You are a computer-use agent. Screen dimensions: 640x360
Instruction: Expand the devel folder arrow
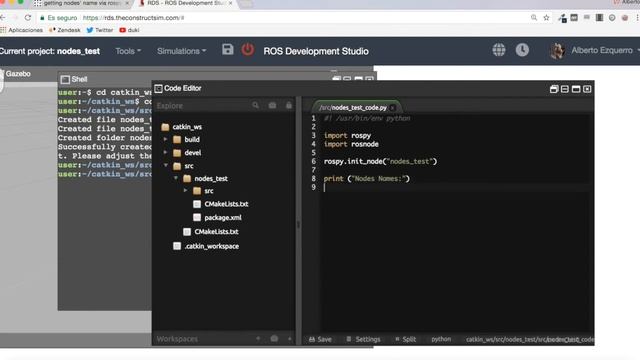[165, 152]
